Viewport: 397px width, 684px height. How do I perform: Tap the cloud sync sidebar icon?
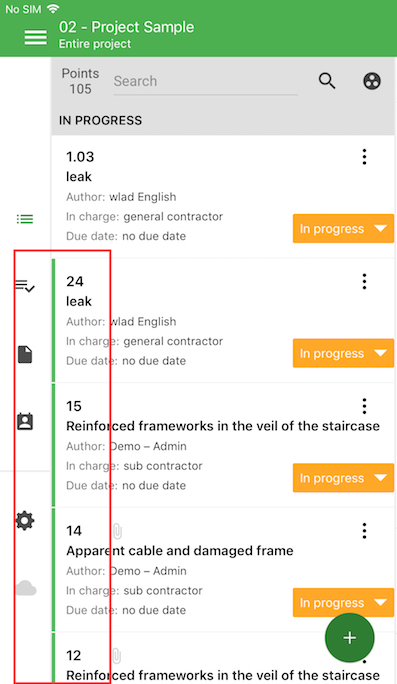click(26, 588)
